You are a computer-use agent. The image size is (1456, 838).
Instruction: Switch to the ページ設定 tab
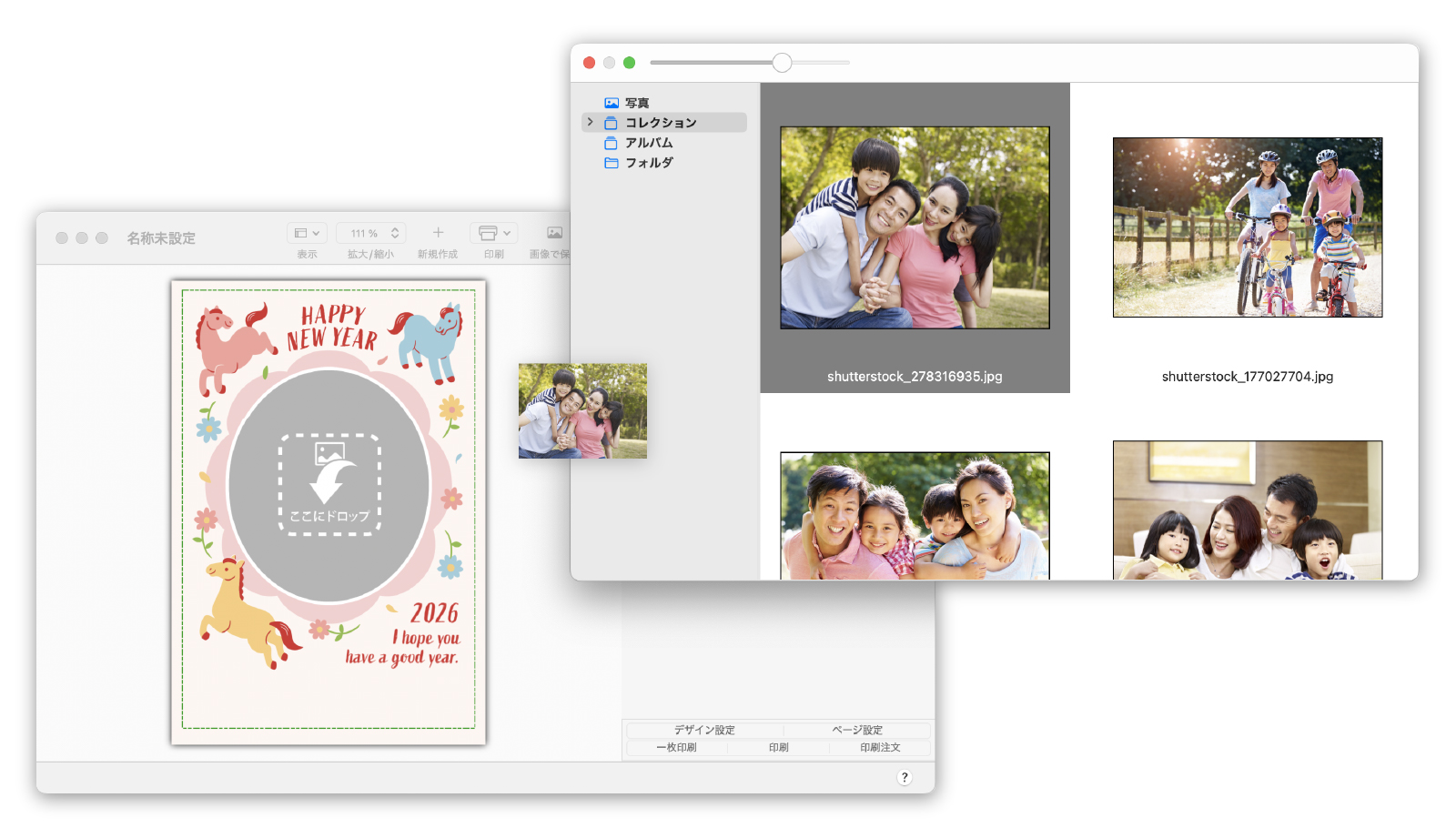pyautogui.click(x=856, y=730)
